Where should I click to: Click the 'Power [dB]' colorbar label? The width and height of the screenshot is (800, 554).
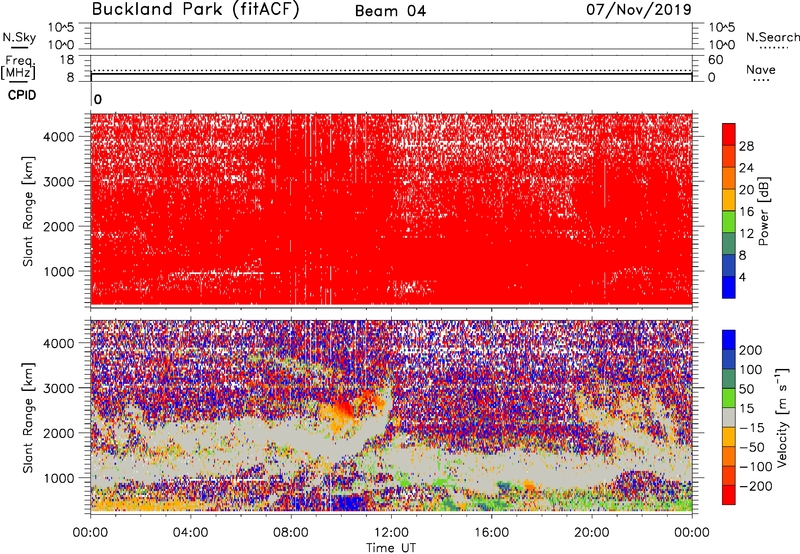763,212
